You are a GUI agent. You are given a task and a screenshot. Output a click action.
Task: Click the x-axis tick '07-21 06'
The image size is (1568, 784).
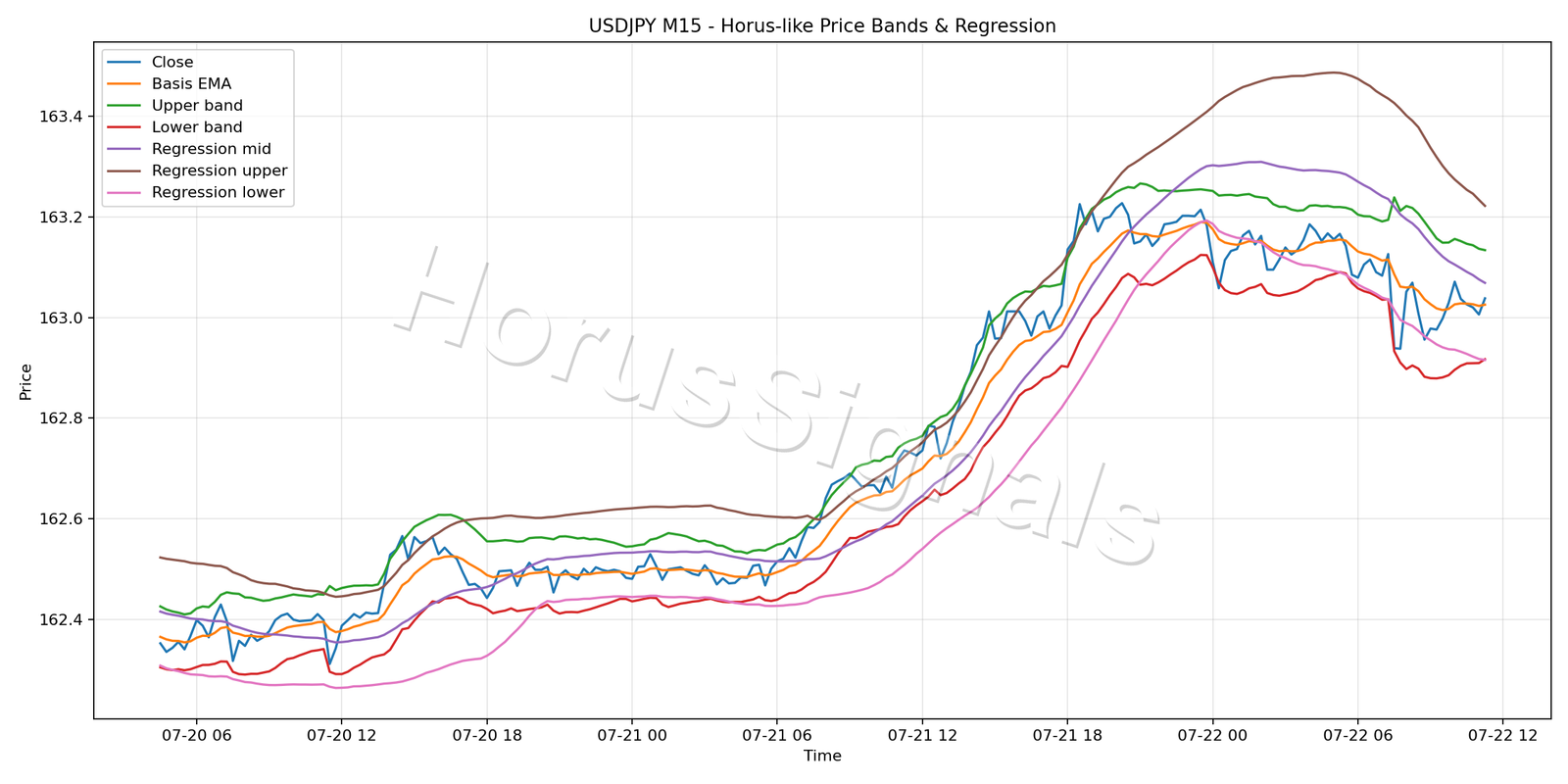pyautogui.click(x=777, y=735)
